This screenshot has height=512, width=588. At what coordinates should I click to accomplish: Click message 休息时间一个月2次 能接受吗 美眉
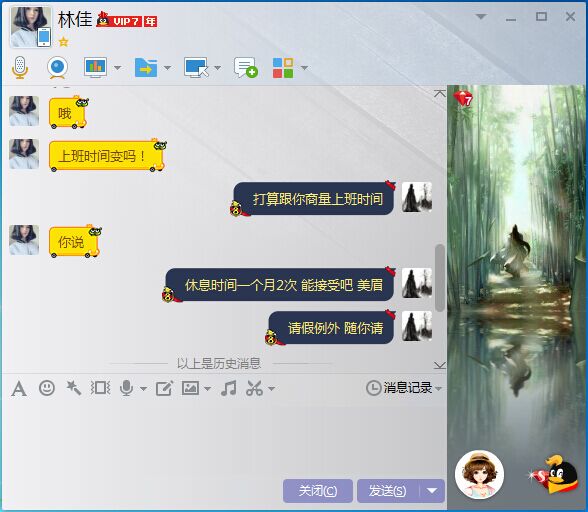[279, 285]
